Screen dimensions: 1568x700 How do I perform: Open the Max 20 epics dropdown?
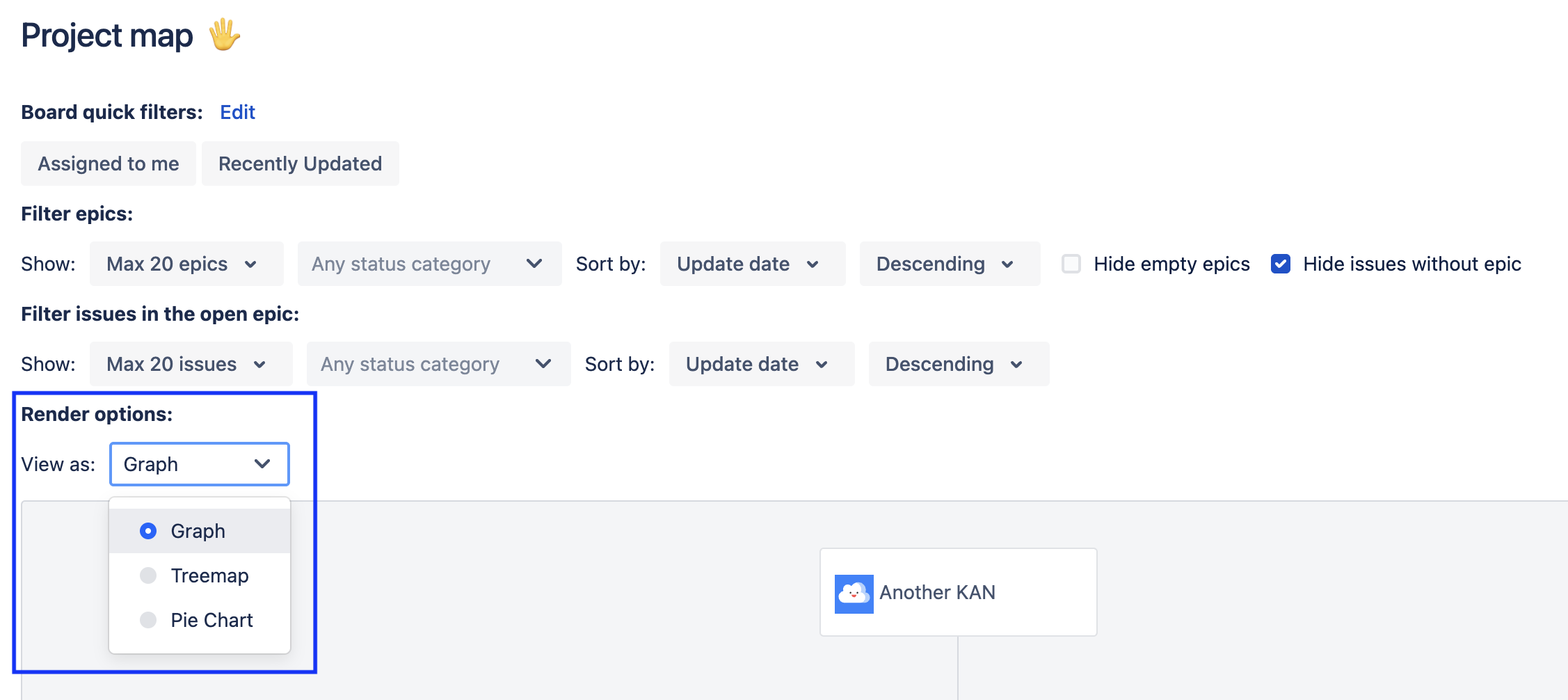tap(186, 264)
